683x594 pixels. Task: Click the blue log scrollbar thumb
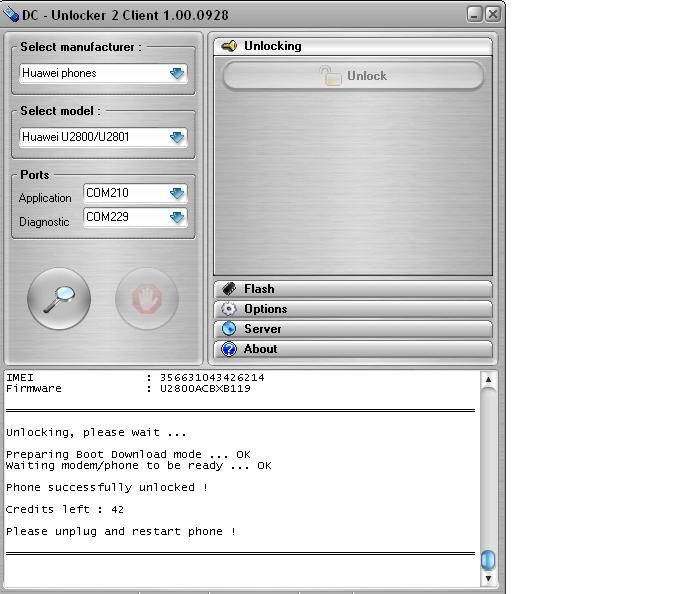pos(488,560)
